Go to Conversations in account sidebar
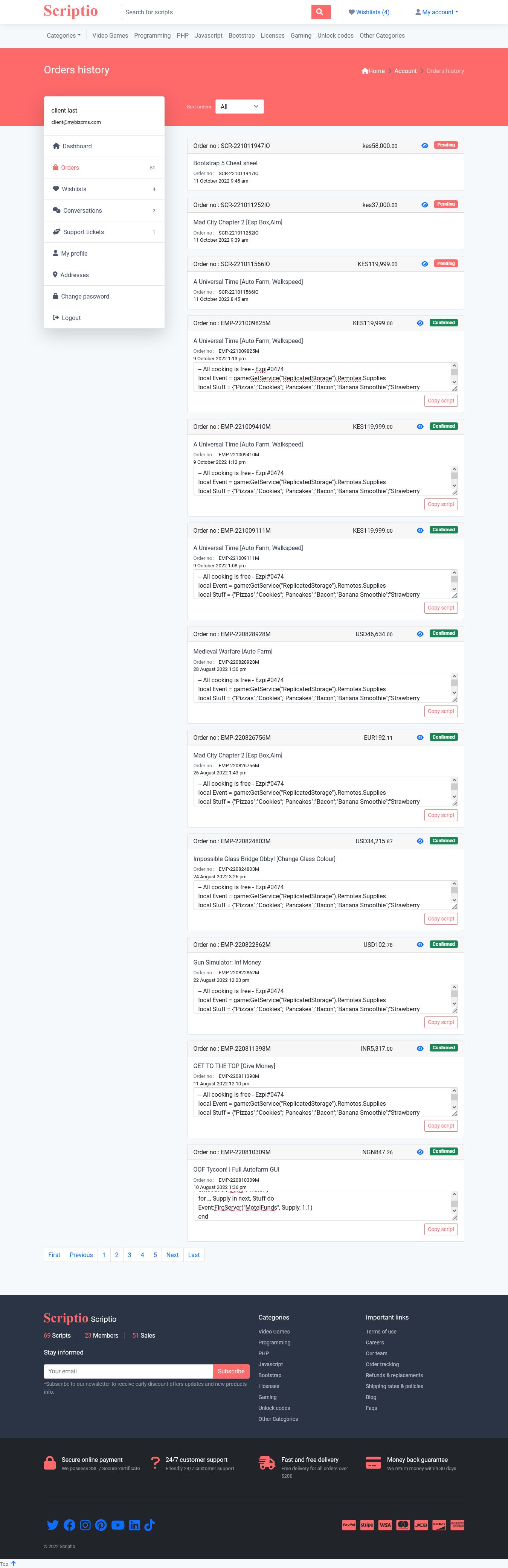 click(x=82, y=210)
